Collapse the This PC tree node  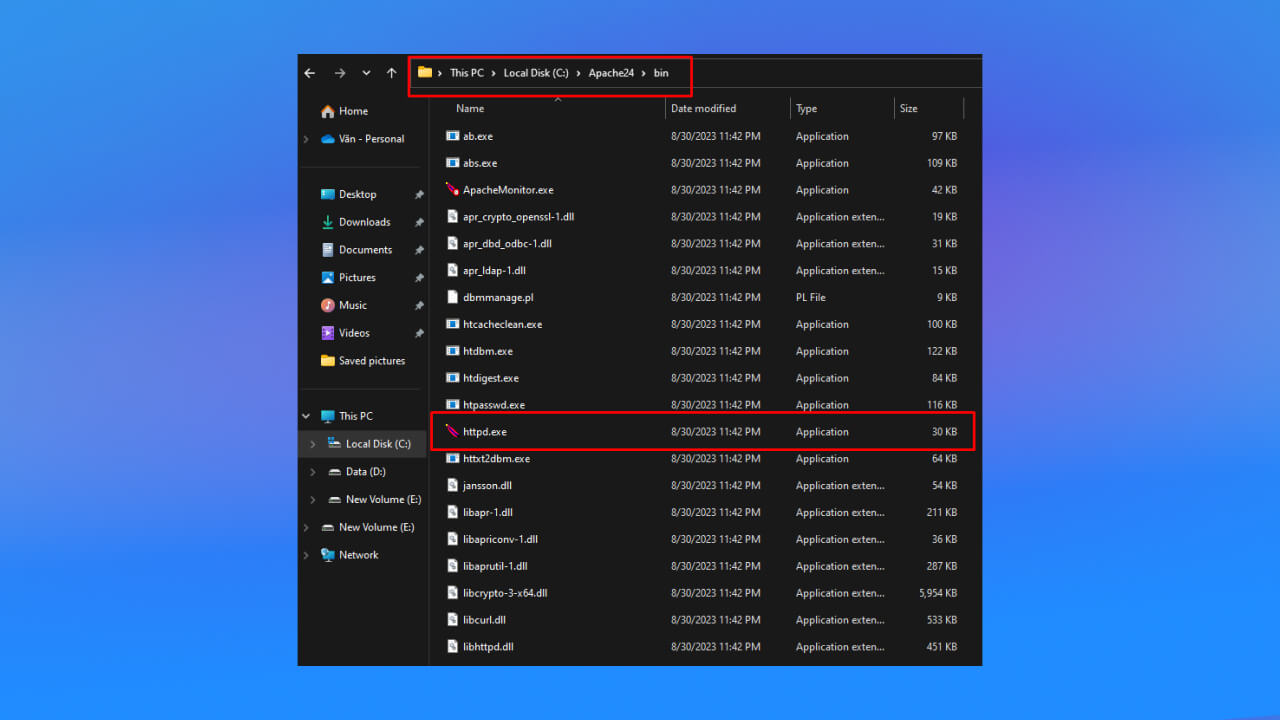[x=306, y=416]
